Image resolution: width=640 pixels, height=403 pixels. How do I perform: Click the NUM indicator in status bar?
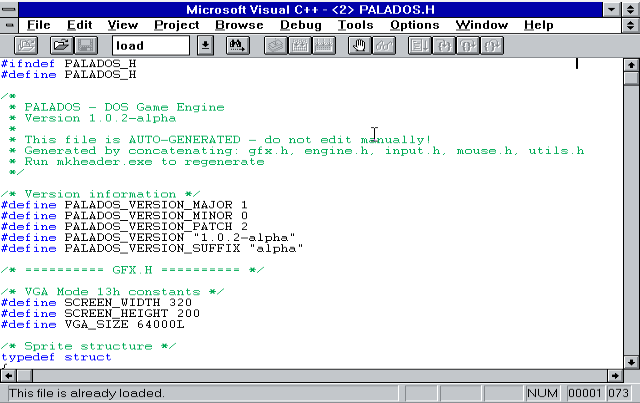pos(542,393)
